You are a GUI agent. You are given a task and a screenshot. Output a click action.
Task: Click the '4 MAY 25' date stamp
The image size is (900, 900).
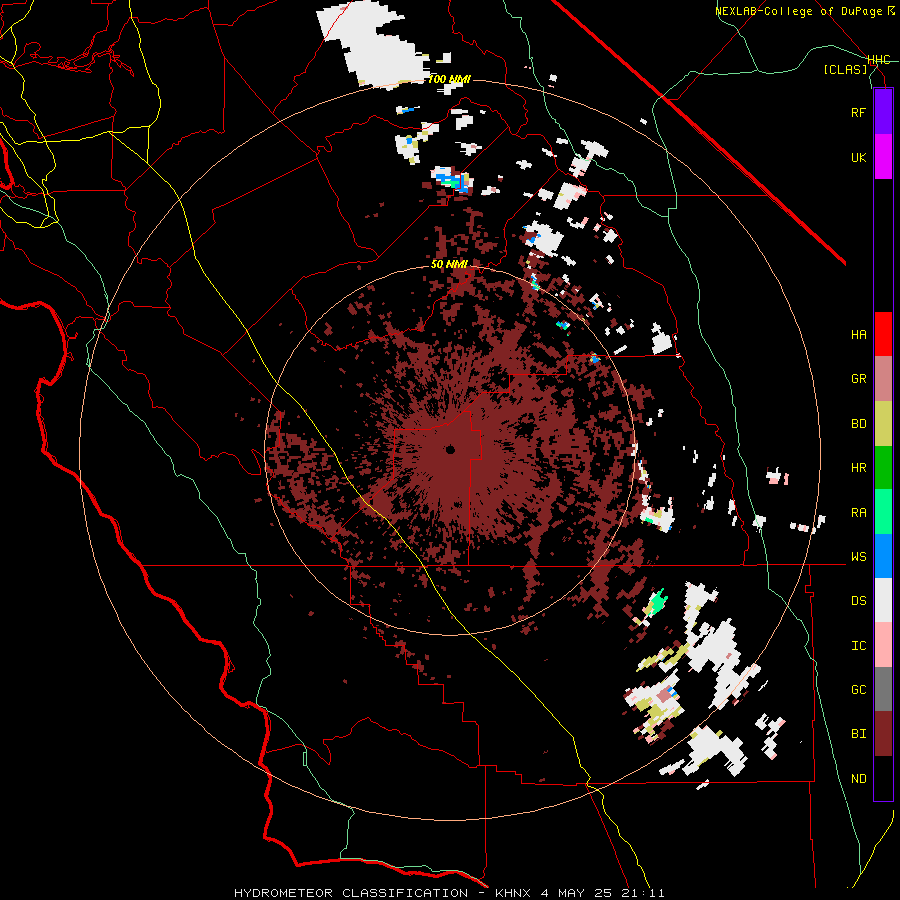click(x=578, y=893)
